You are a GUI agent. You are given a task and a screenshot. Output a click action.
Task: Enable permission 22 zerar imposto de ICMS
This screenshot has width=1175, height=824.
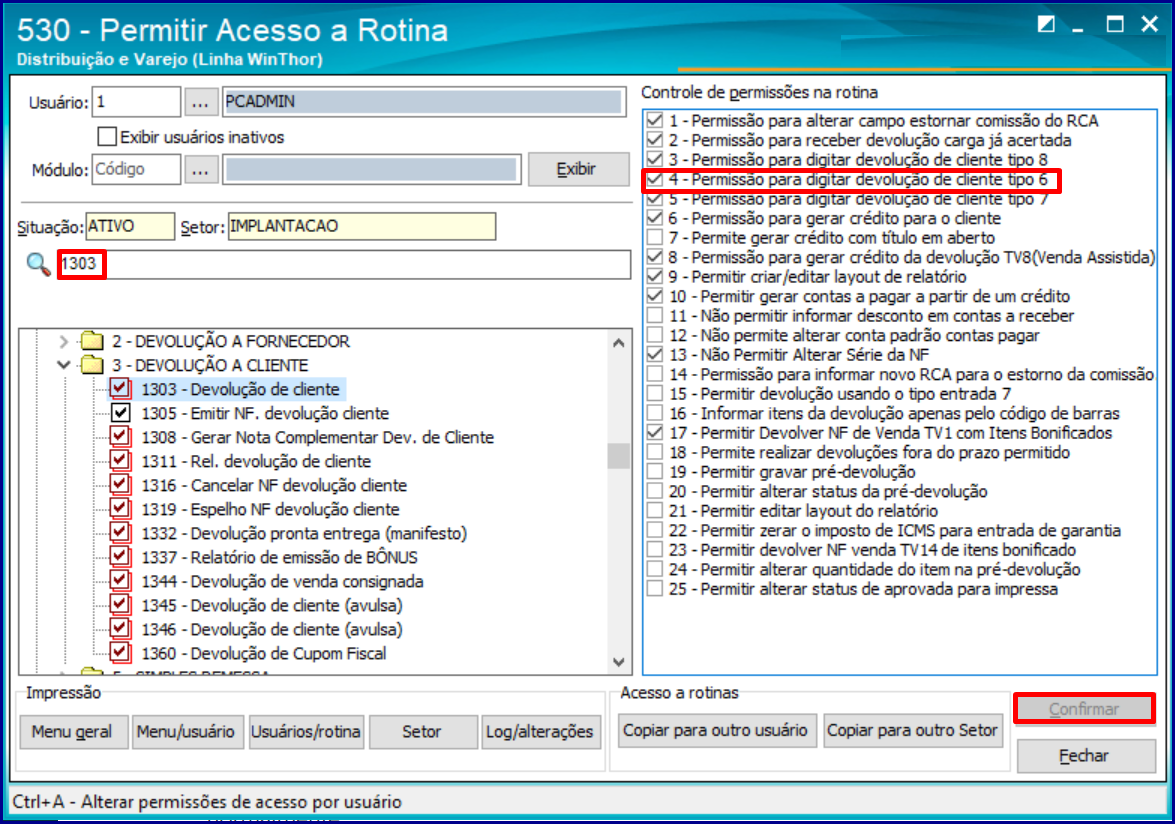click(x=655, y=530)
